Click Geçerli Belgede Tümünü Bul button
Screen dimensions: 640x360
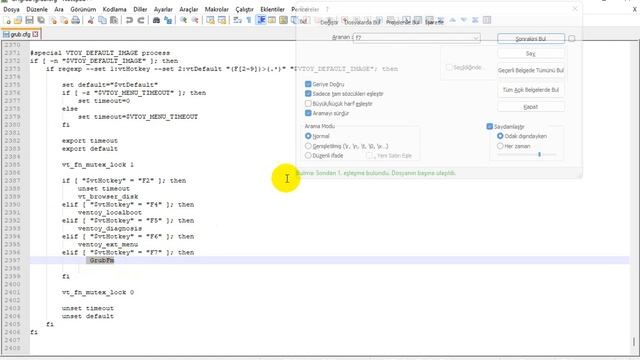(531, 70)
